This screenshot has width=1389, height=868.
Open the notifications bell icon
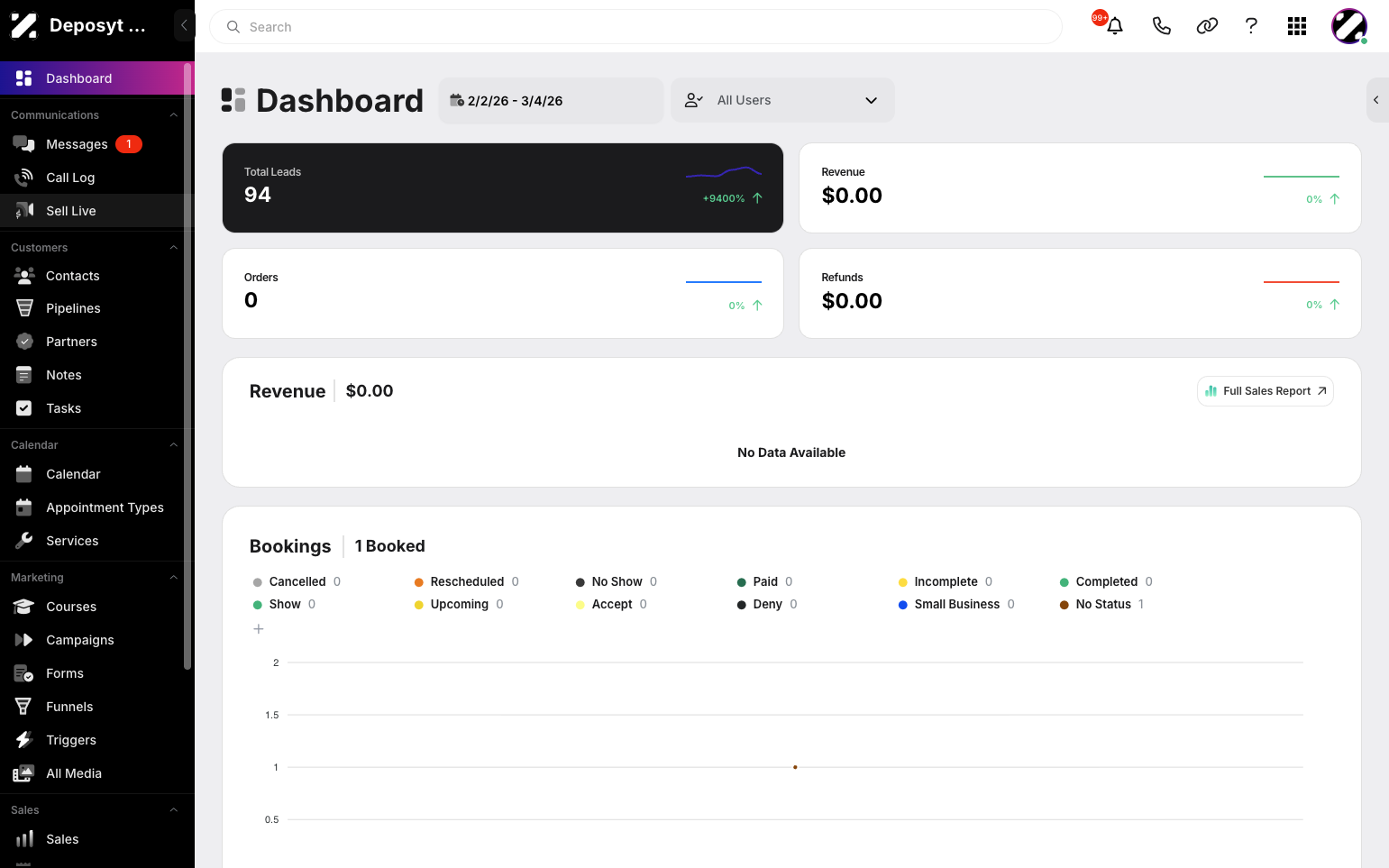tap(1115, 26)
